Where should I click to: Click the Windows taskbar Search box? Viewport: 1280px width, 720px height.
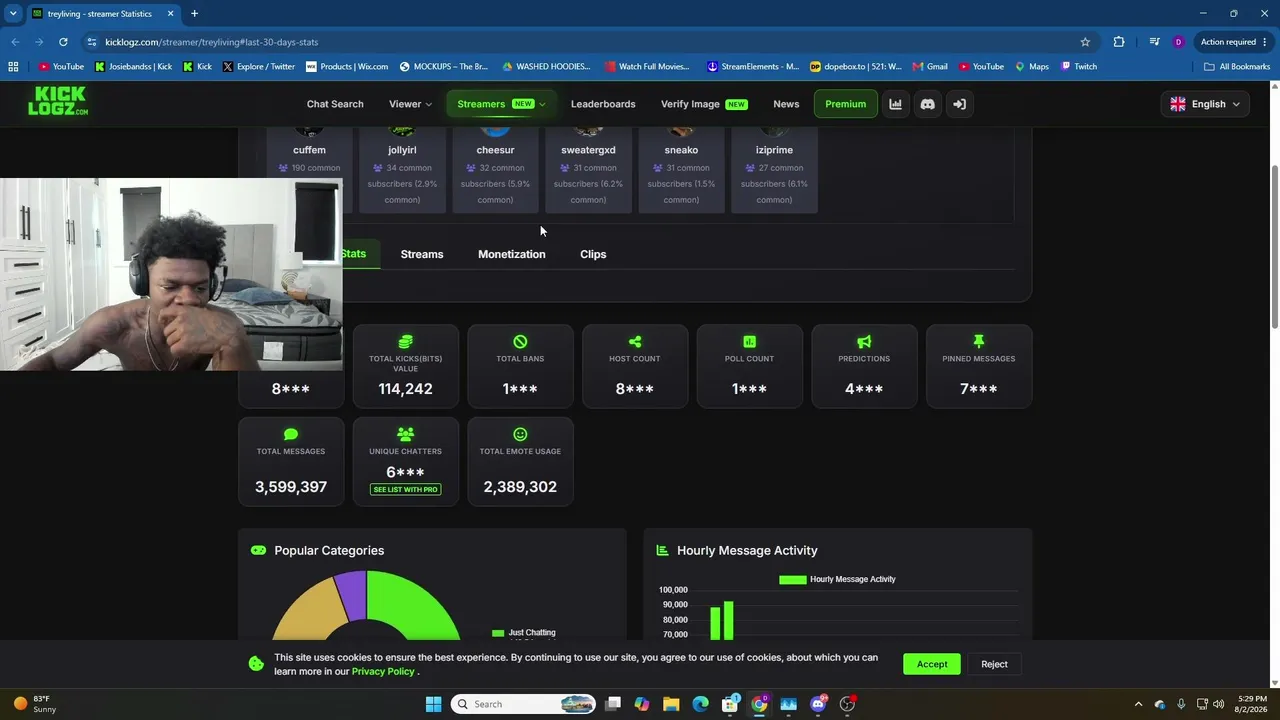(523, 704)
